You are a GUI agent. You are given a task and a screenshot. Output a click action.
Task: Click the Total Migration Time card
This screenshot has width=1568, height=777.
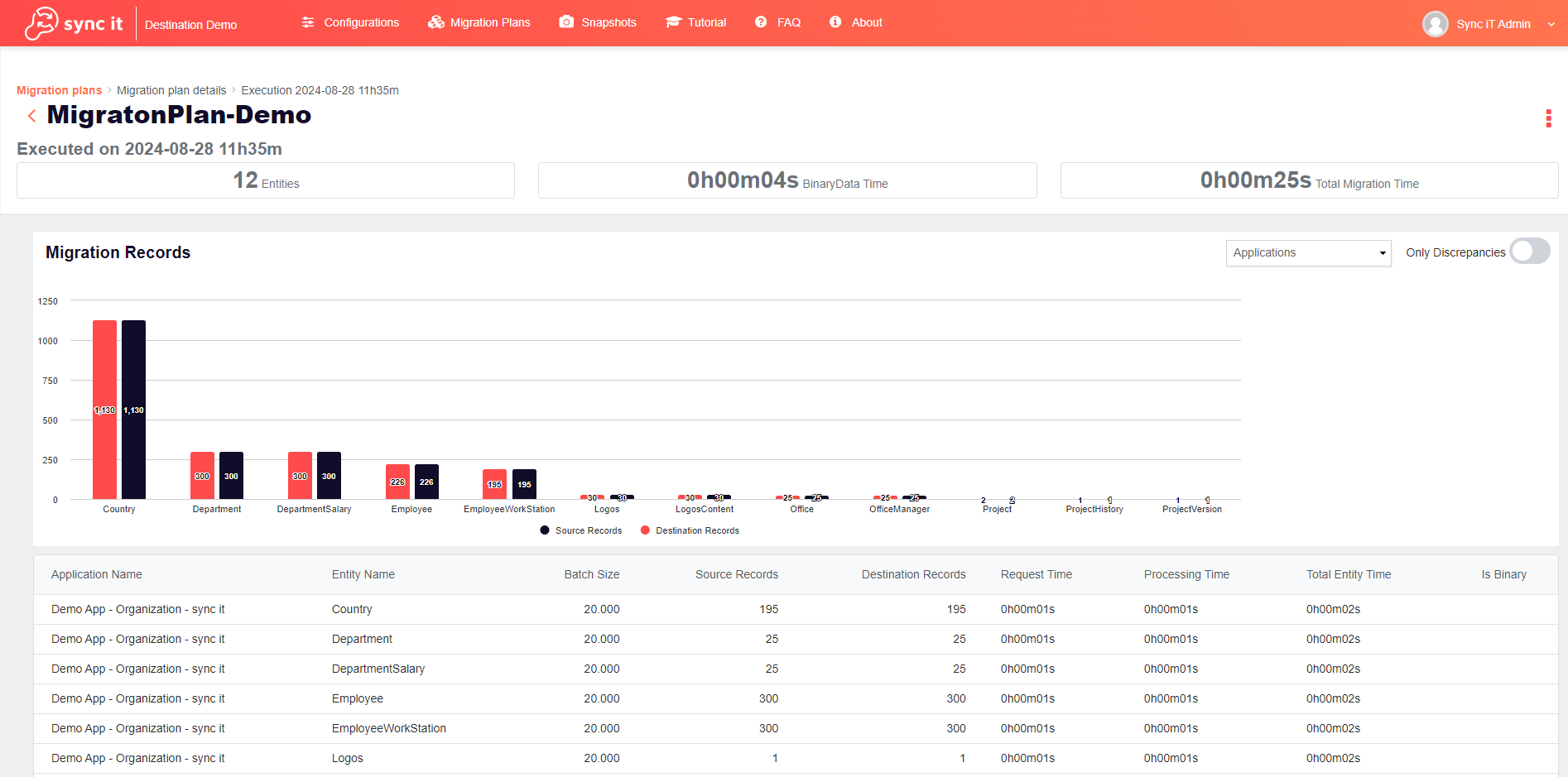click(1309, 180)
